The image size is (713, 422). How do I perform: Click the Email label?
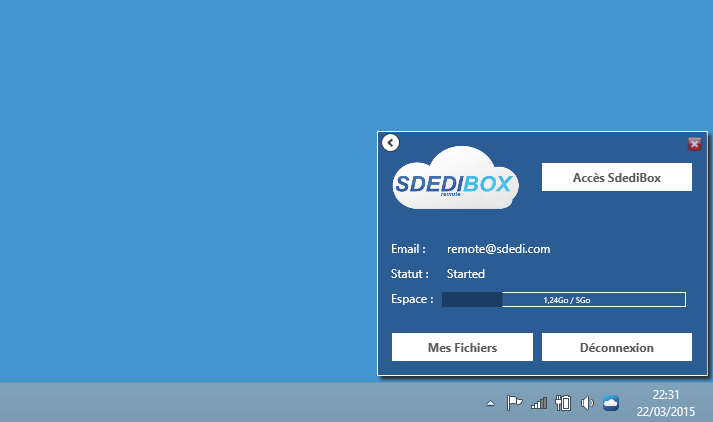[408, 249]
